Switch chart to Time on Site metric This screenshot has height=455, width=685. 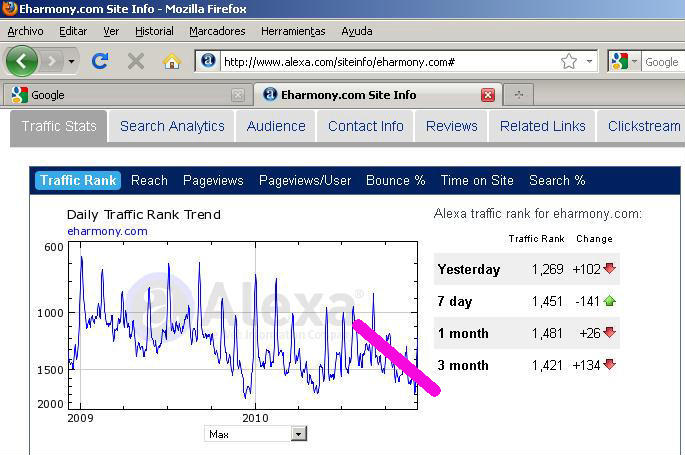point(477,180)
